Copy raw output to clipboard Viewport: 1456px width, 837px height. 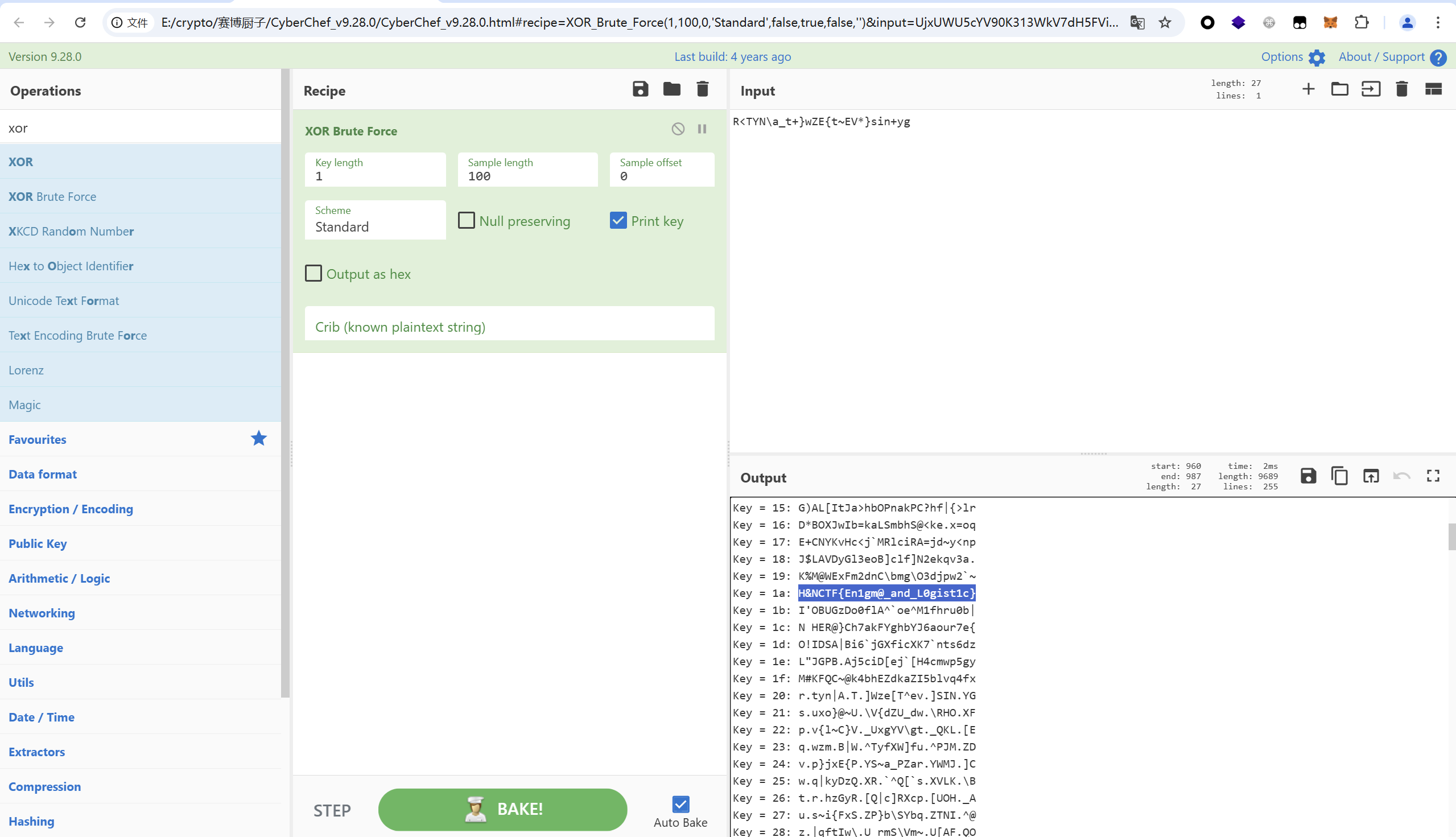point(1339,476)
